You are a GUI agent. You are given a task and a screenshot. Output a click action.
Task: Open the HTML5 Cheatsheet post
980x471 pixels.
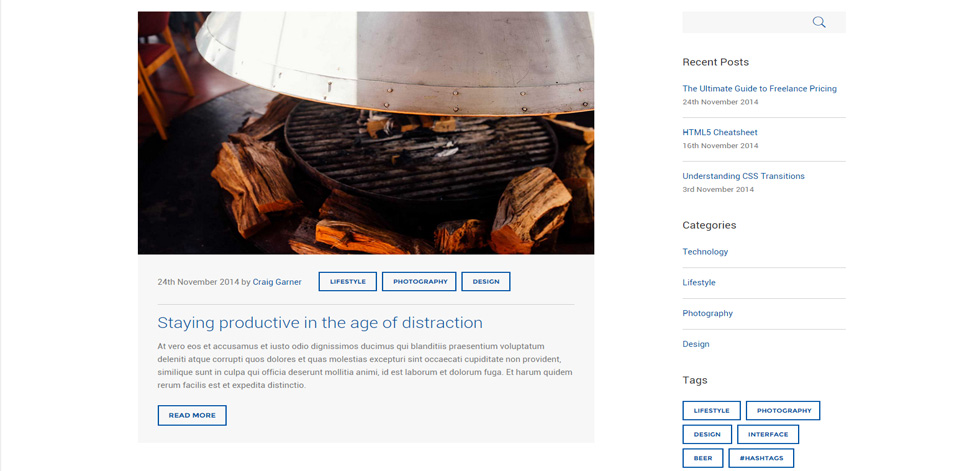click(x=720, y=132)
